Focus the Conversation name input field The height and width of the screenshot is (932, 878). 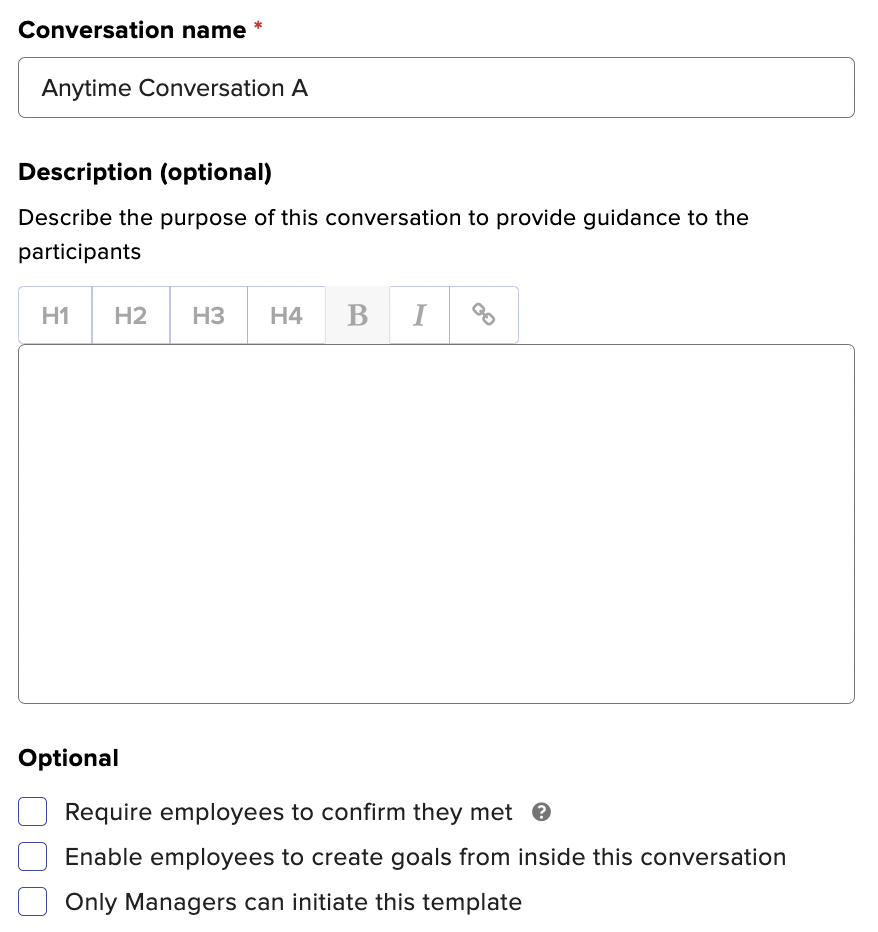436,88
